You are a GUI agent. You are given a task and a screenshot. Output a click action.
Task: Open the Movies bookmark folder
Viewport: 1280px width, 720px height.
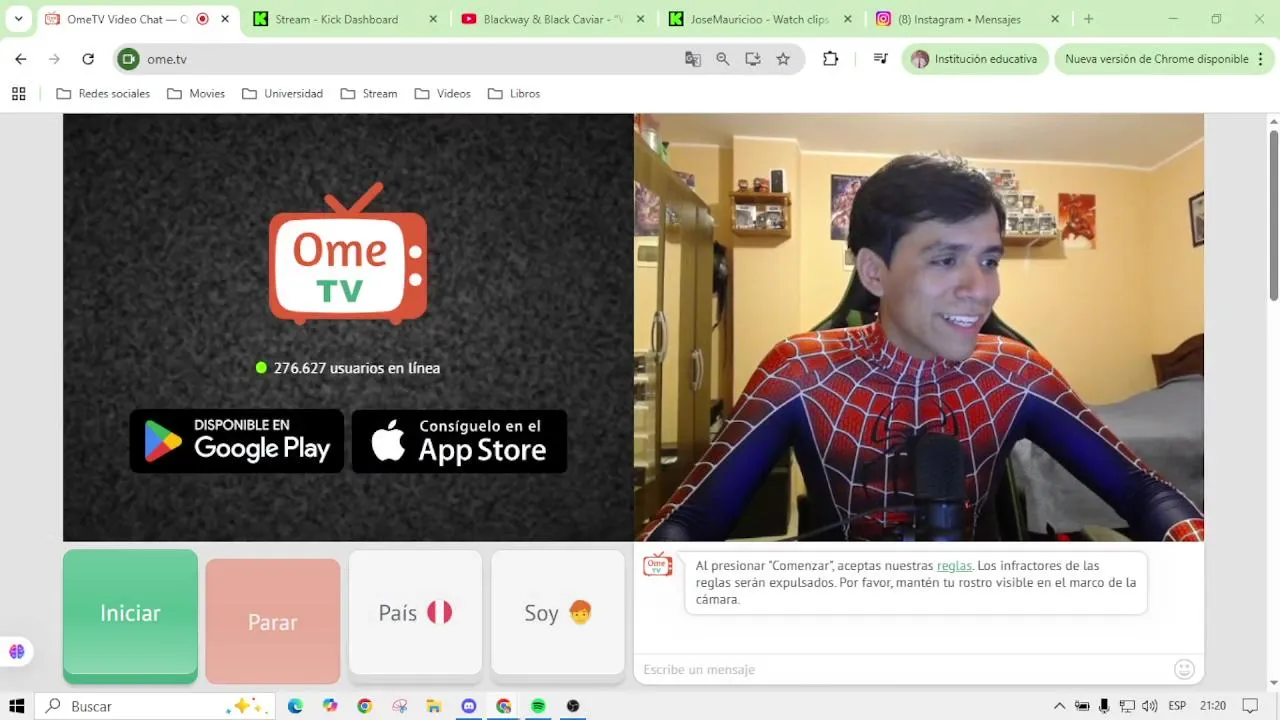coord(196,94)
